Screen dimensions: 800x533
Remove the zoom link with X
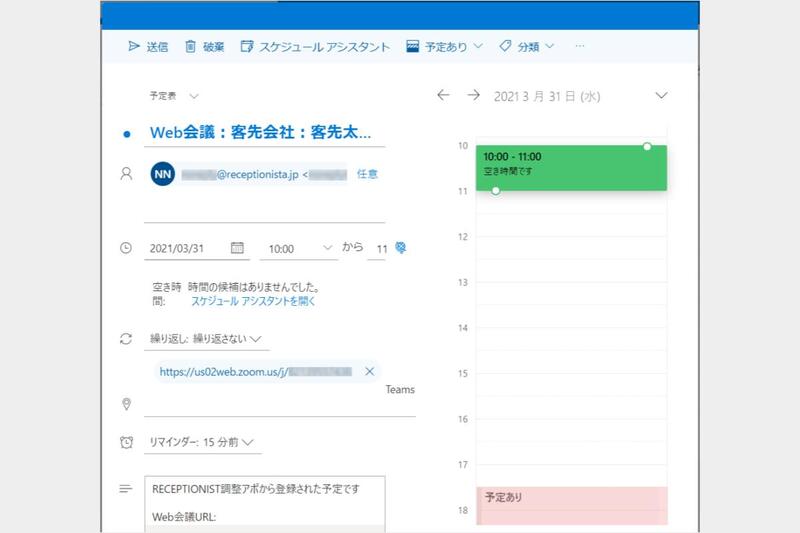click(x=370, y=371)
